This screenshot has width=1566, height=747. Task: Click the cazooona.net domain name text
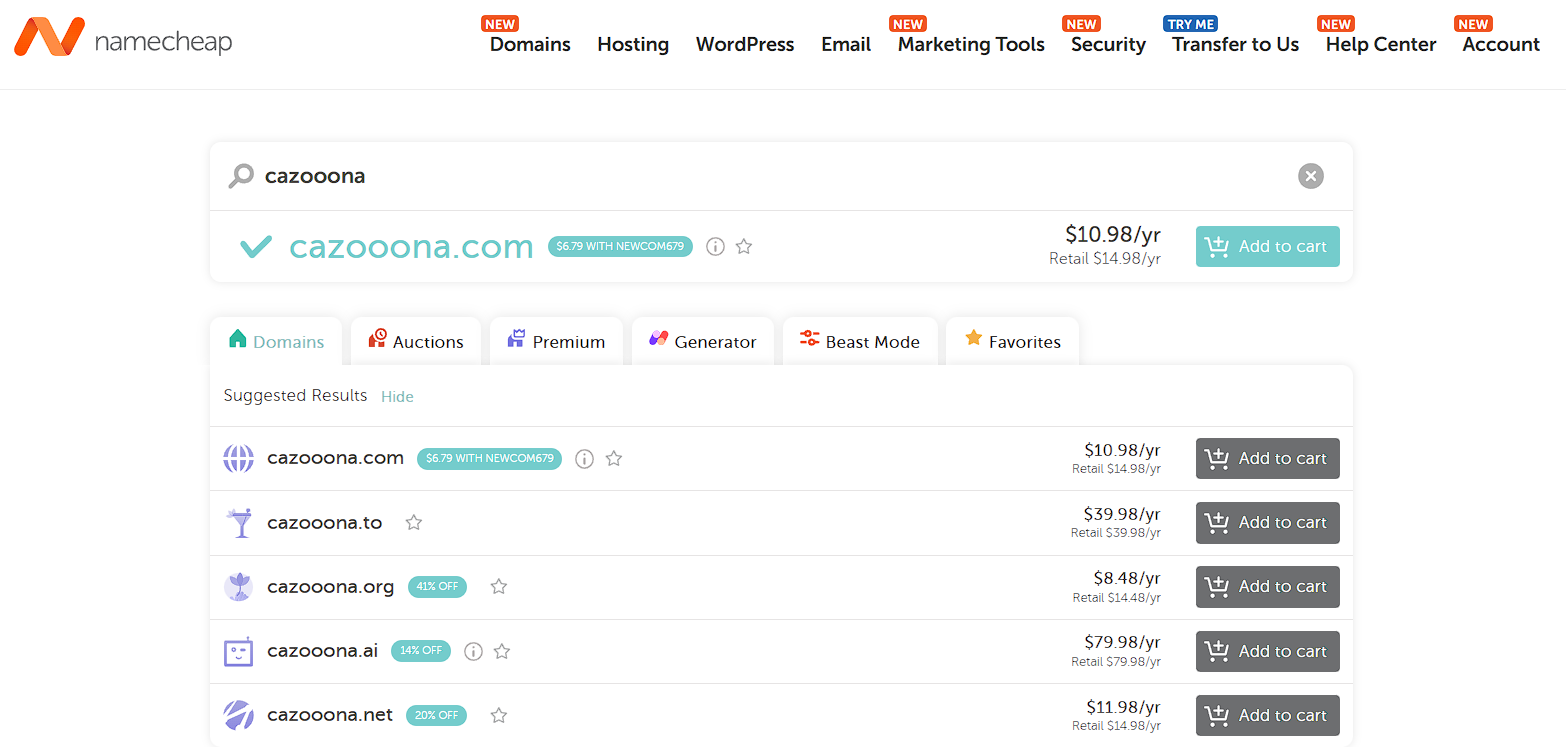click(x=330, y=715)
